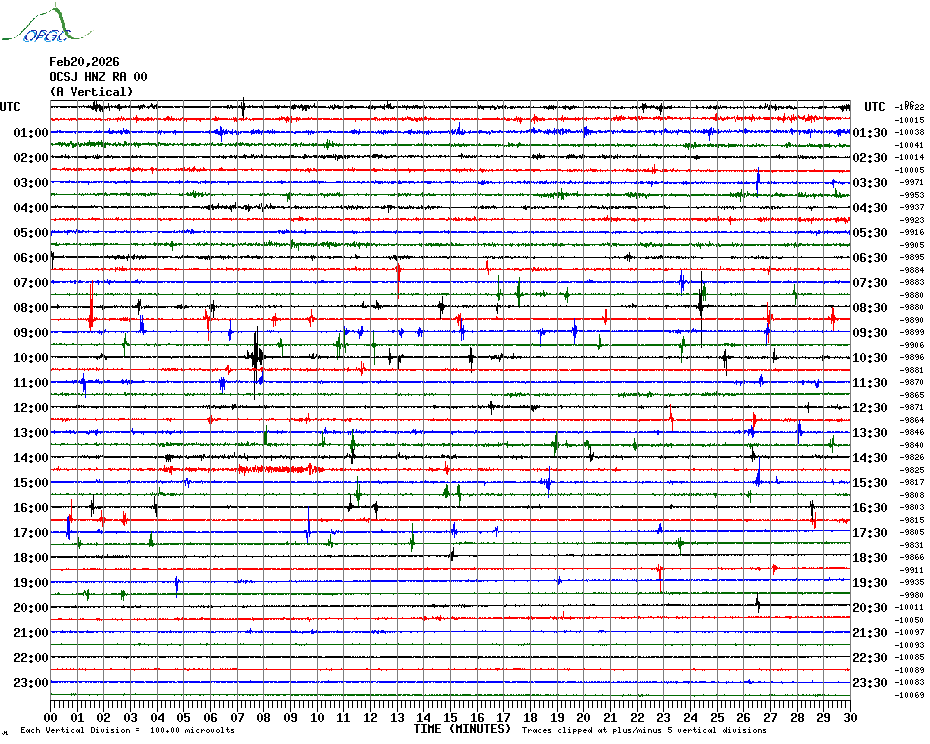
Task: Select the date text Feb20,2026
Action: 84,62
